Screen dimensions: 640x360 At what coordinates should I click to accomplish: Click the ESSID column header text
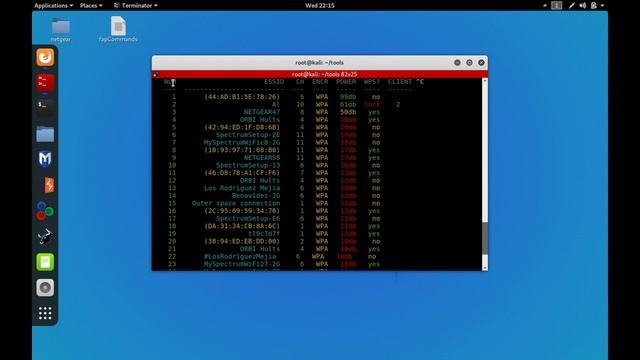pos(274,82)
